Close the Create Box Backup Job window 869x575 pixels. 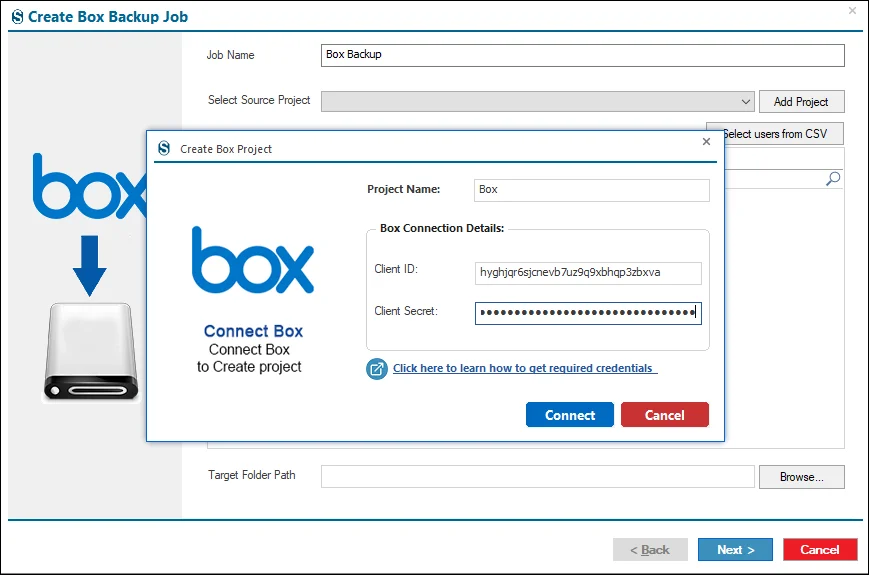click(852, 11)
